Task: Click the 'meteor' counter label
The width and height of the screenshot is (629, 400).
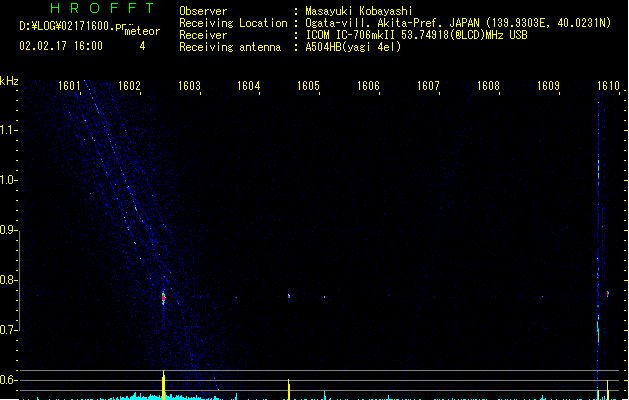Action: (x=142, y=31)
